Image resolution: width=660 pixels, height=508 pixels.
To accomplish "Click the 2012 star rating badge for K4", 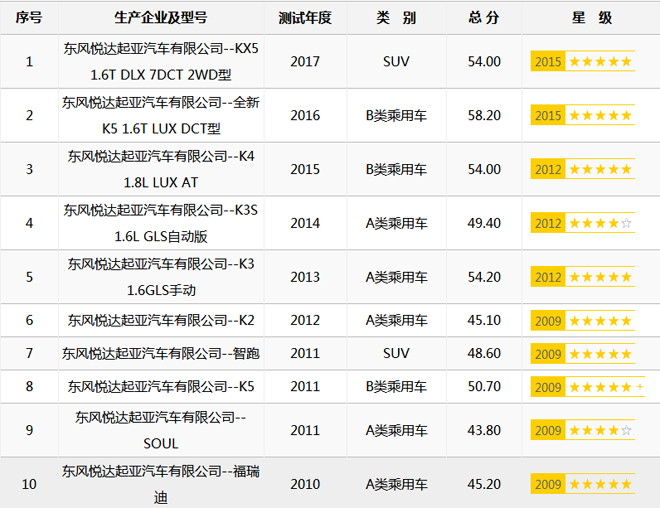I will (583, 169).
